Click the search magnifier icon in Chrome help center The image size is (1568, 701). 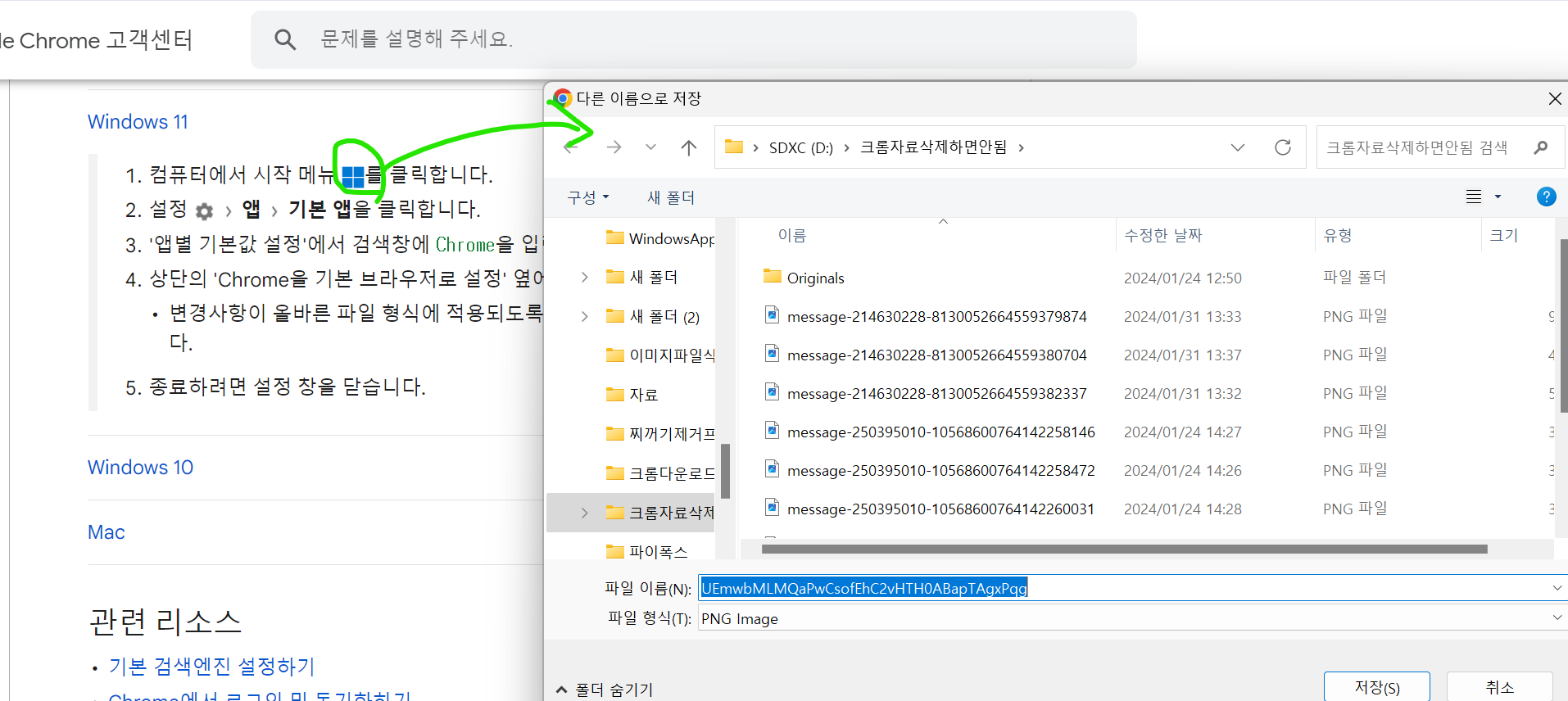tap(285, 39)
